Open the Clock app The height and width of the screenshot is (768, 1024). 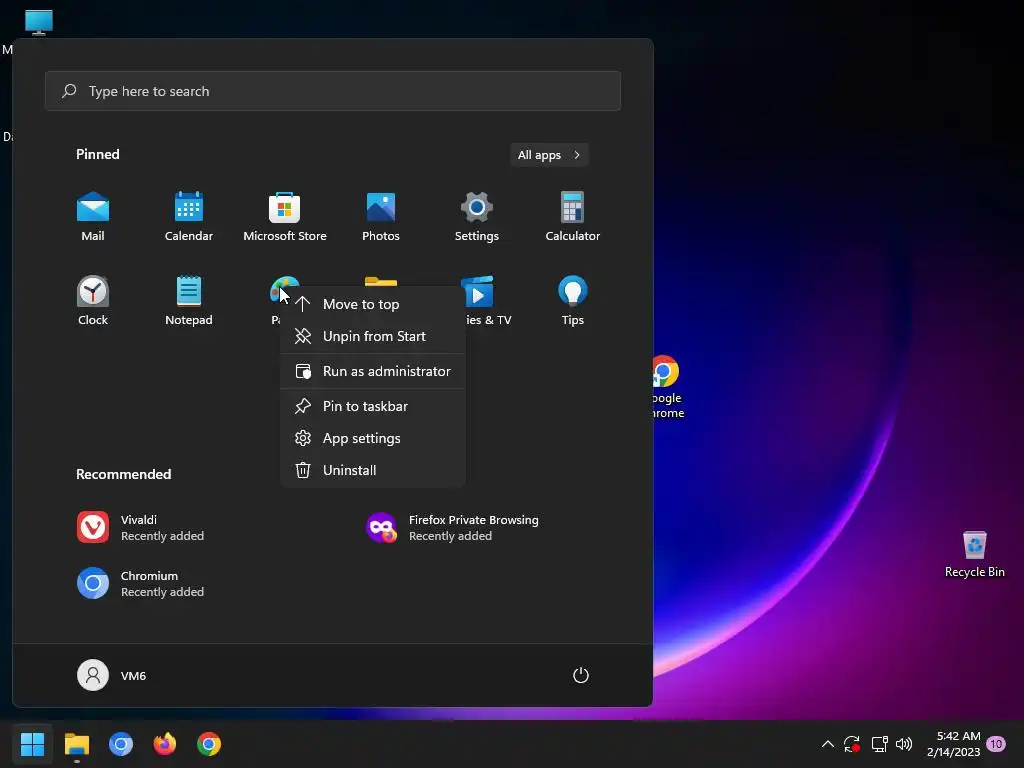[93, 301]
